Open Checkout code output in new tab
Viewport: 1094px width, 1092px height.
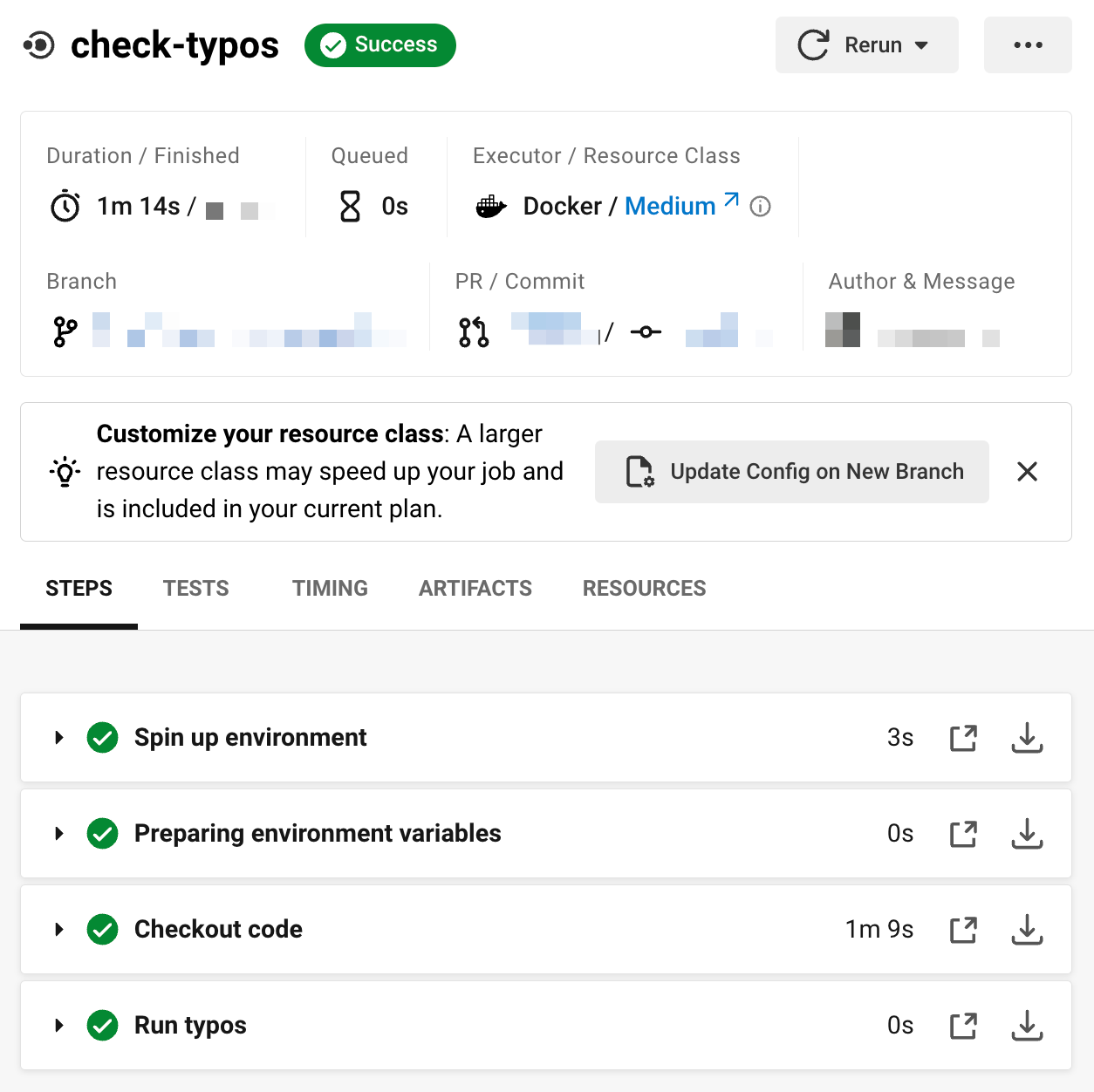pos(963,930)
